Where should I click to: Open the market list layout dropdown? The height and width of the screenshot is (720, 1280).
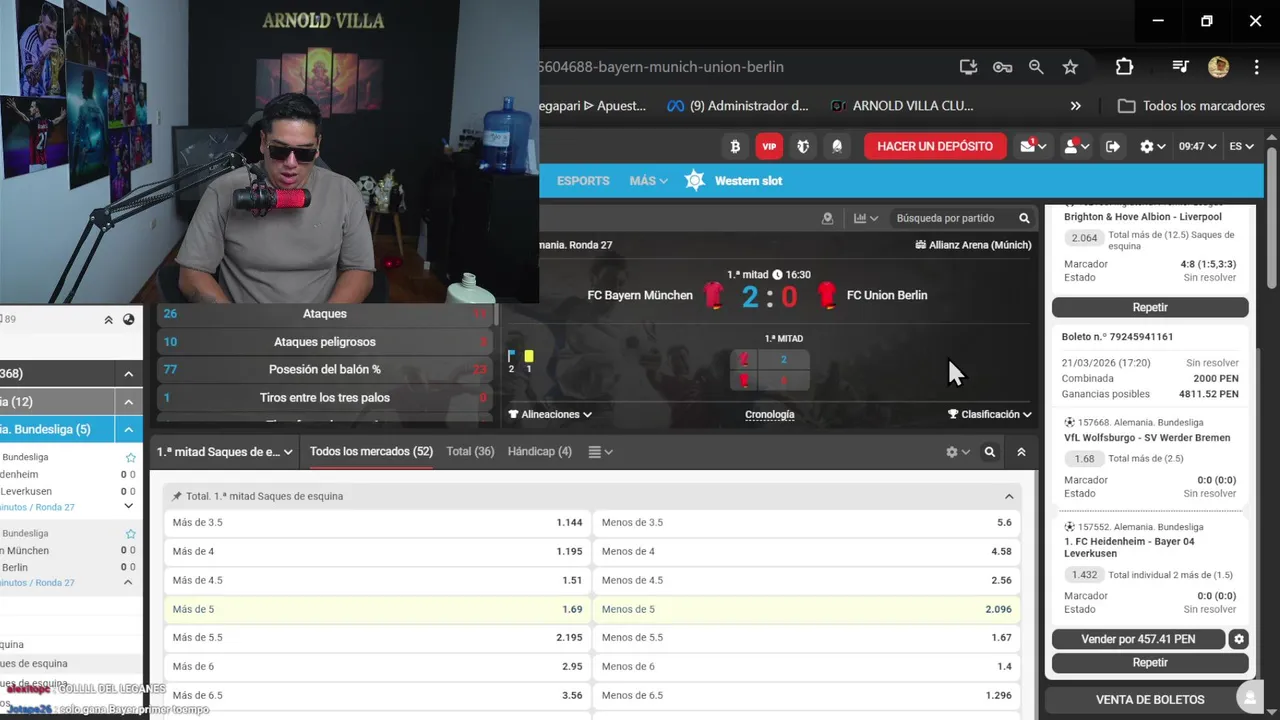pyautogui.click(x=600, y=452)
